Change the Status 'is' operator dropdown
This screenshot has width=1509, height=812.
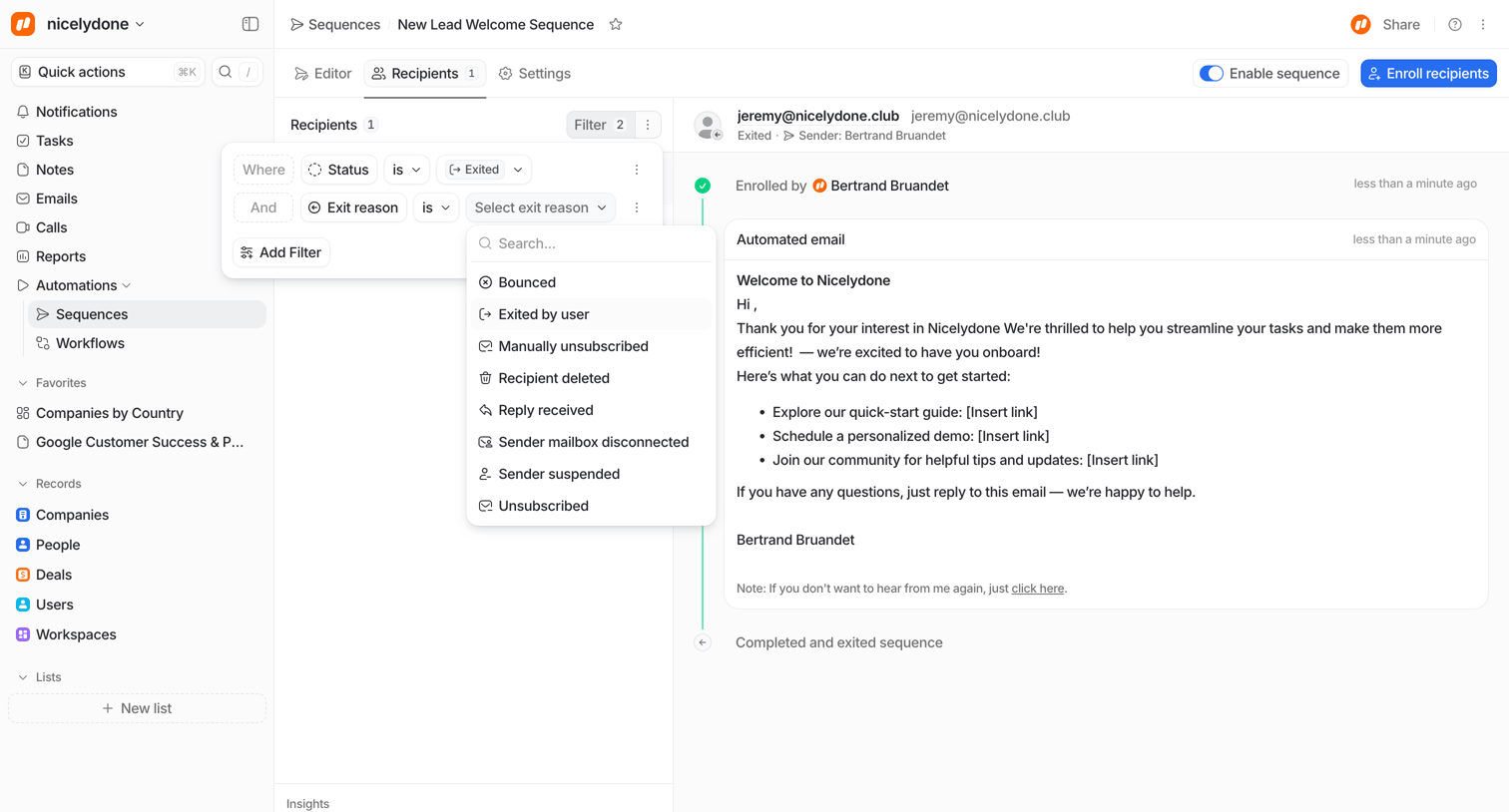pos(406,170)
